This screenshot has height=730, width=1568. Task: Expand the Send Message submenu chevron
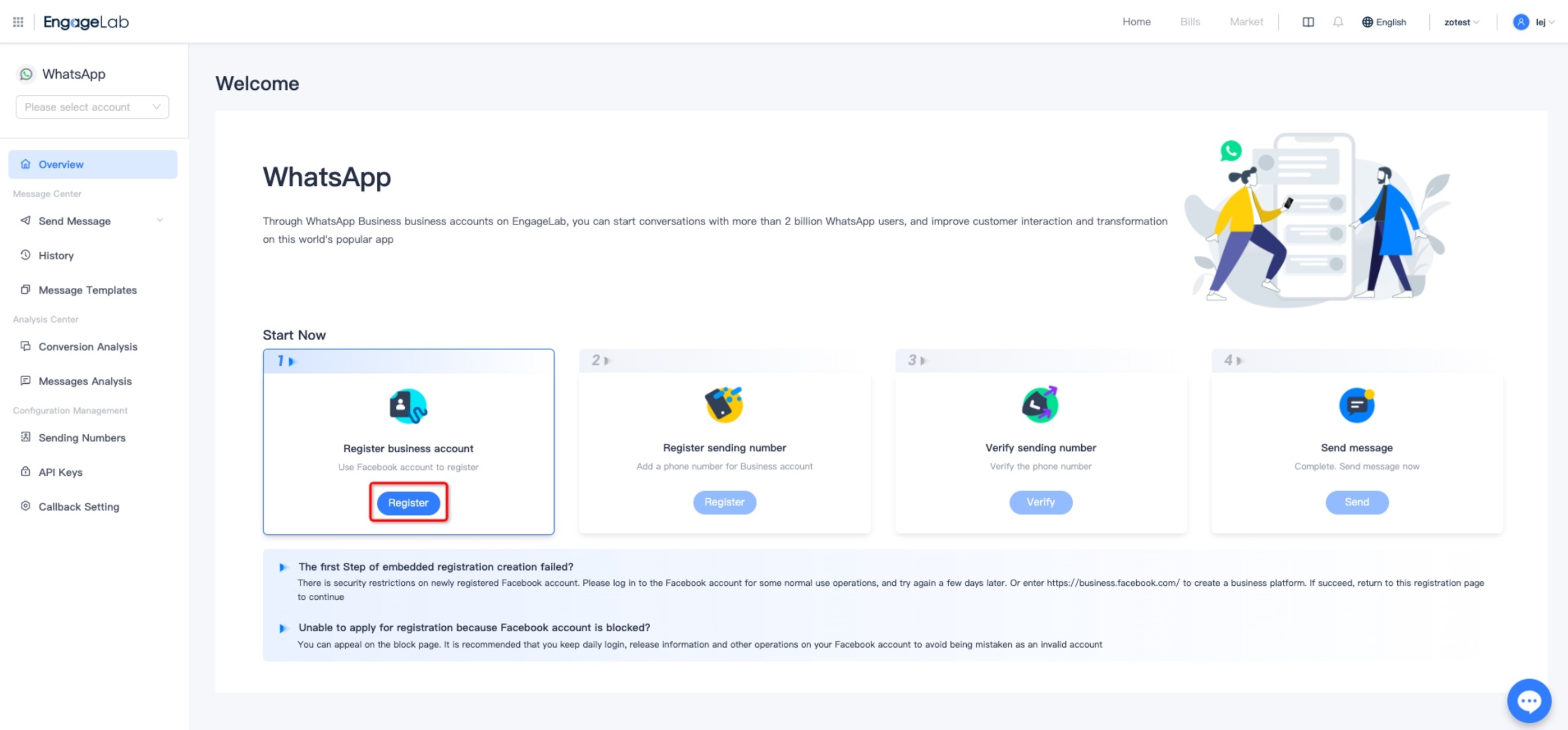159,221
